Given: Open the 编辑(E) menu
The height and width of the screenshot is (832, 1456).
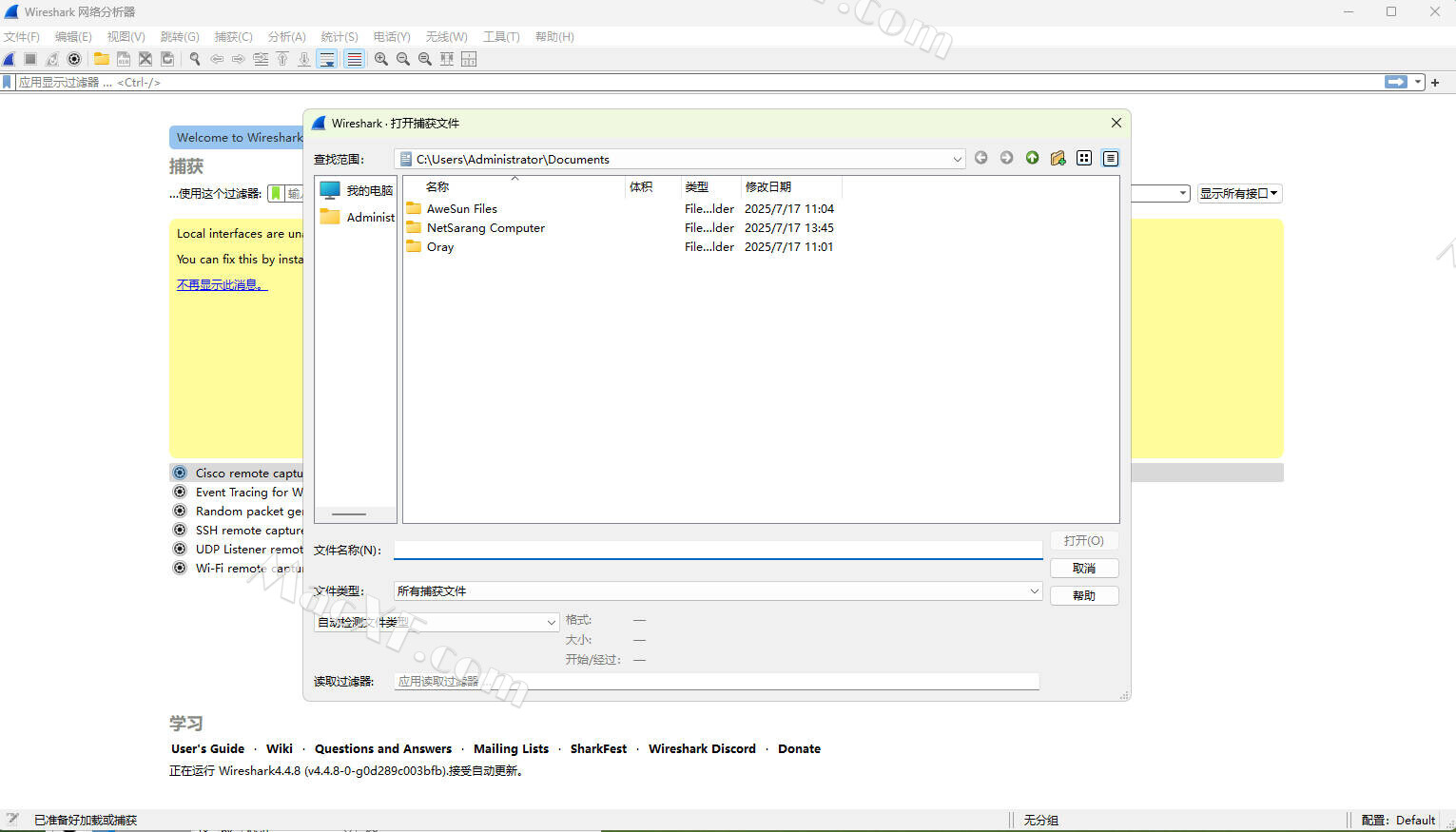Looking at the screenshot, I should 73,36.
